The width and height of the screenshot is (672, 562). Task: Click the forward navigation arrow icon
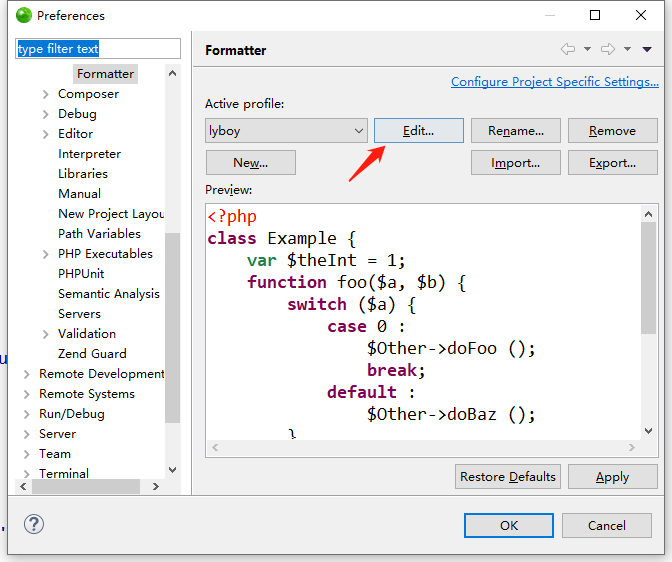[x=606, y=49]
